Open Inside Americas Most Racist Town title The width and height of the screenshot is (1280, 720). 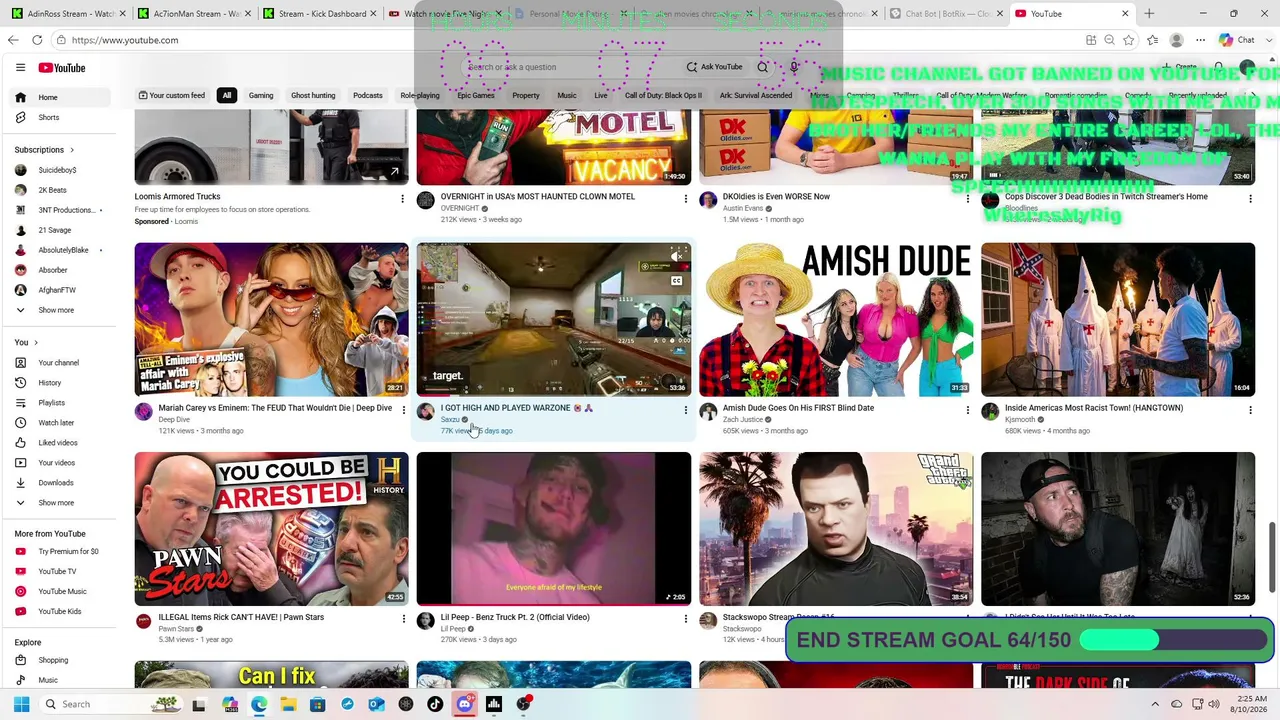coord(1094,408)
